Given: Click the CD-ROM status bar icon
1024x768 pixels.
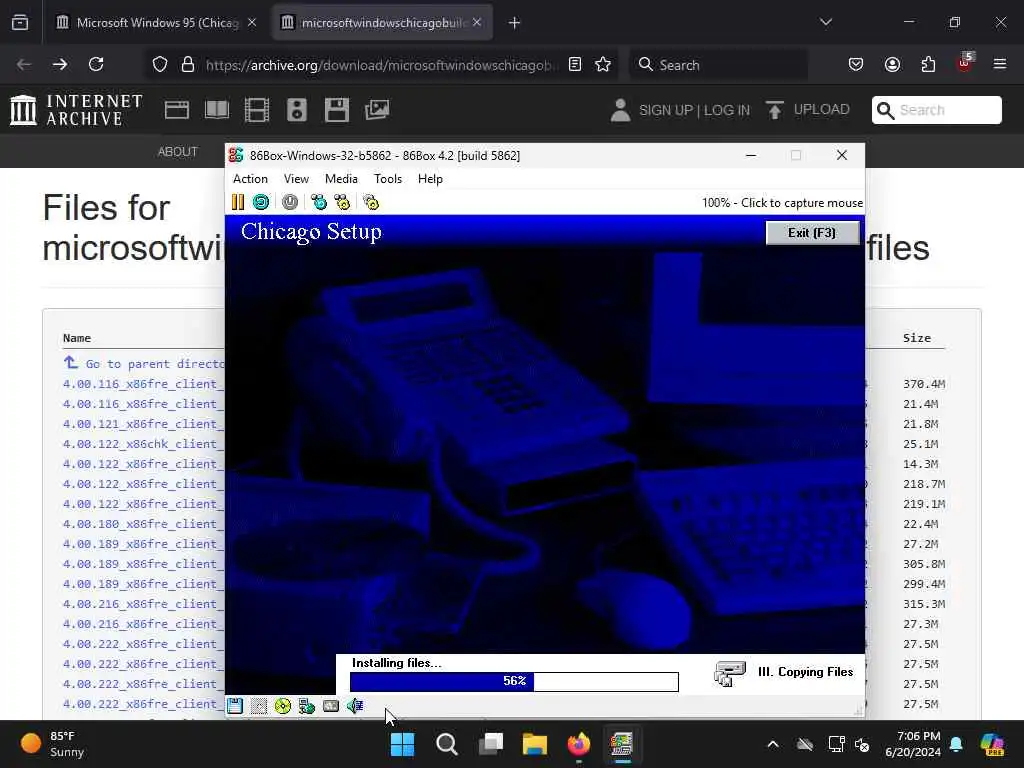Looking at the screenshot, I should (x=283, y=705).
